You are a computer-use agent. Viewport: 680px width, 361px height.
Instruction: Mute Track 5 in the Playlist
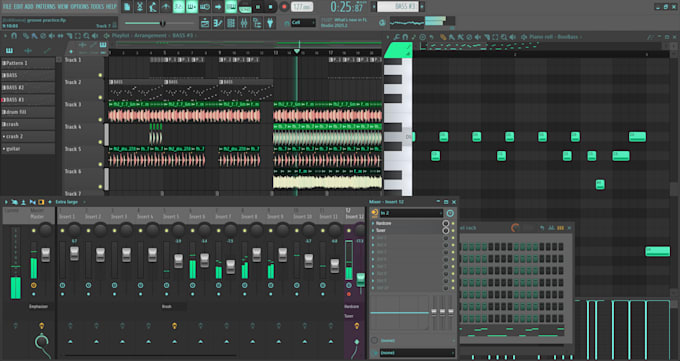pyautogui.click(x=100, y=164)
